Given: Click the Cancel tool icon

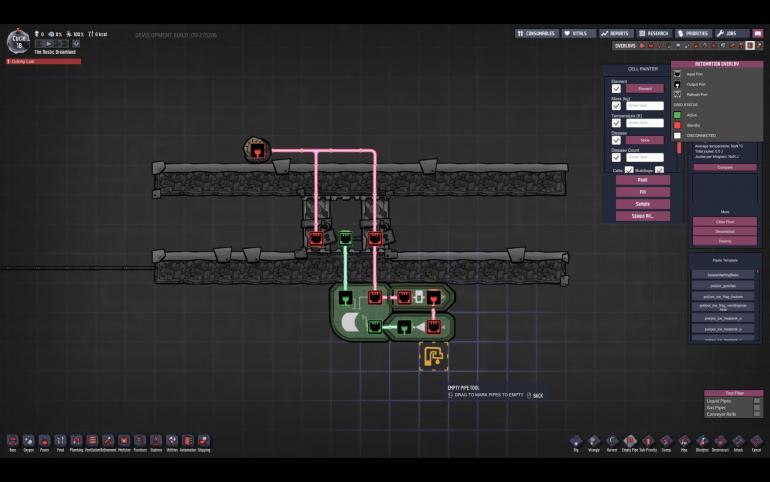Looking at the screenshot, I should (756, 441).
